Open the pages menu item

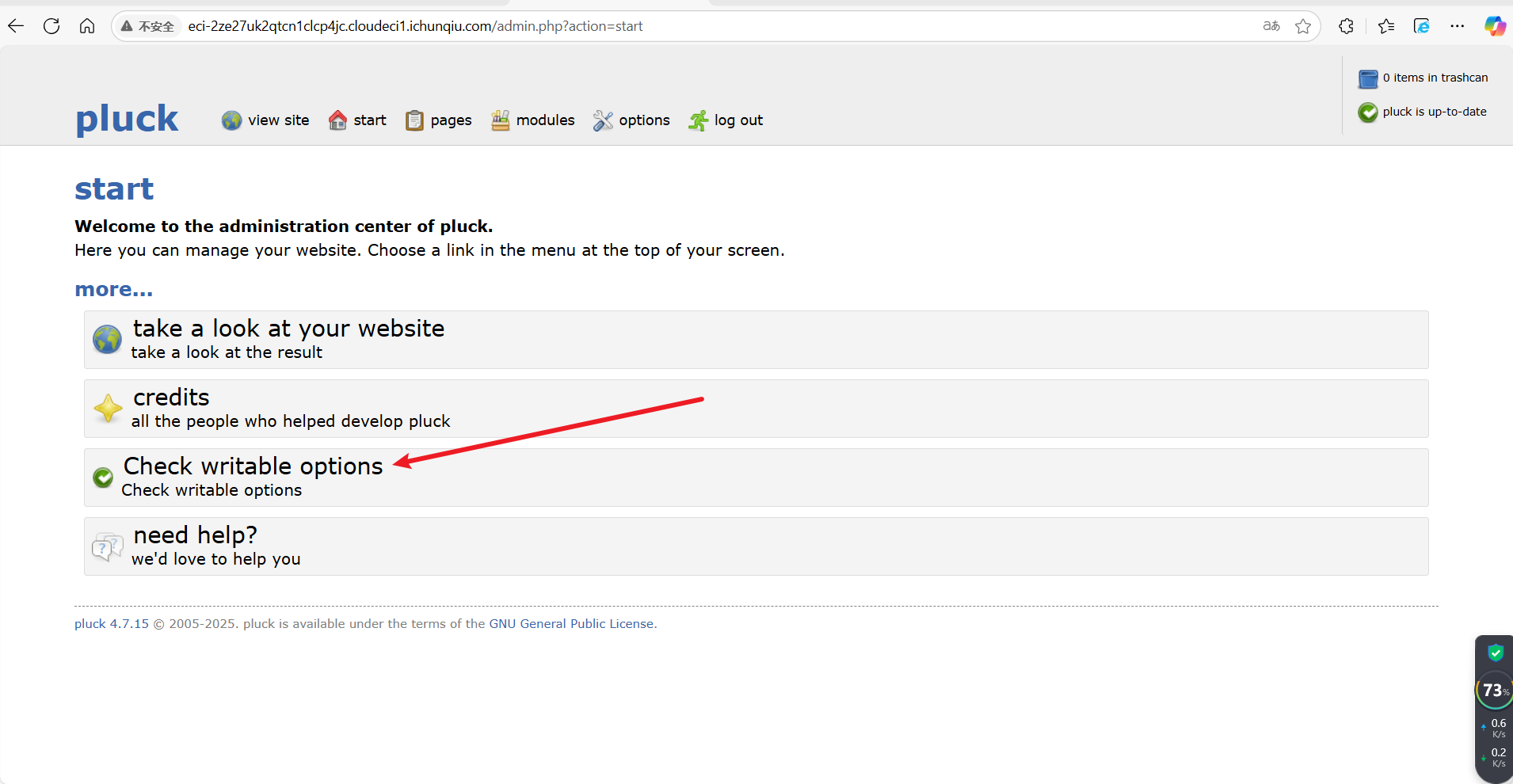tap(452, 120)
